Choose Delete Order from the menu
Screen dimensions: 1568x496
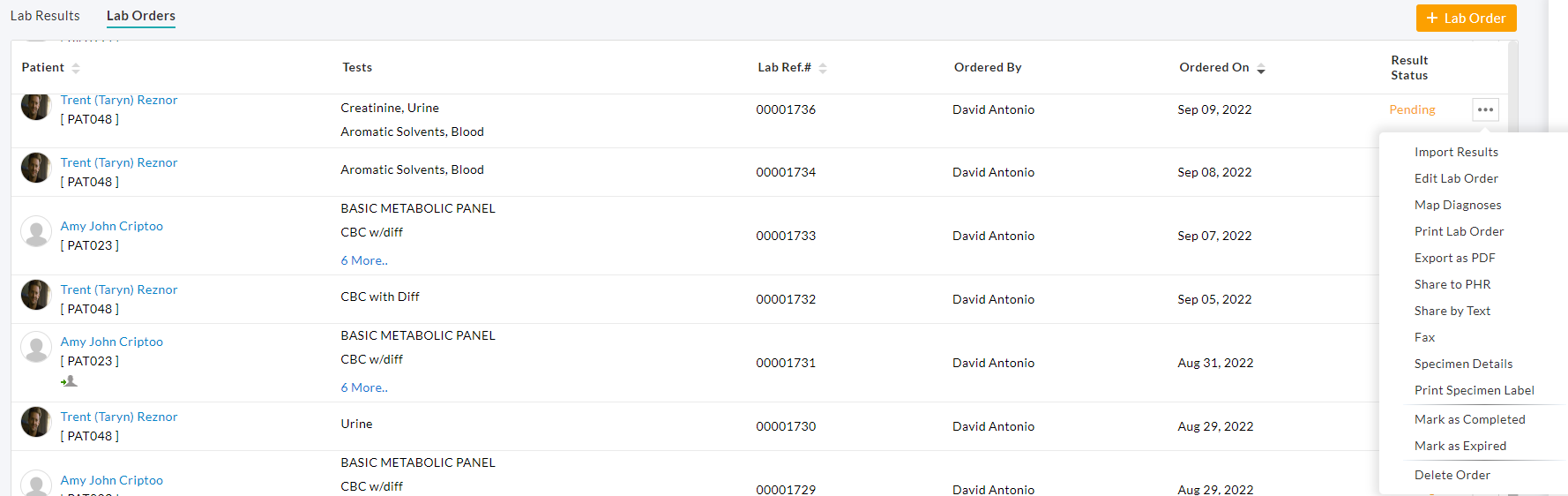click(1452, 475)
